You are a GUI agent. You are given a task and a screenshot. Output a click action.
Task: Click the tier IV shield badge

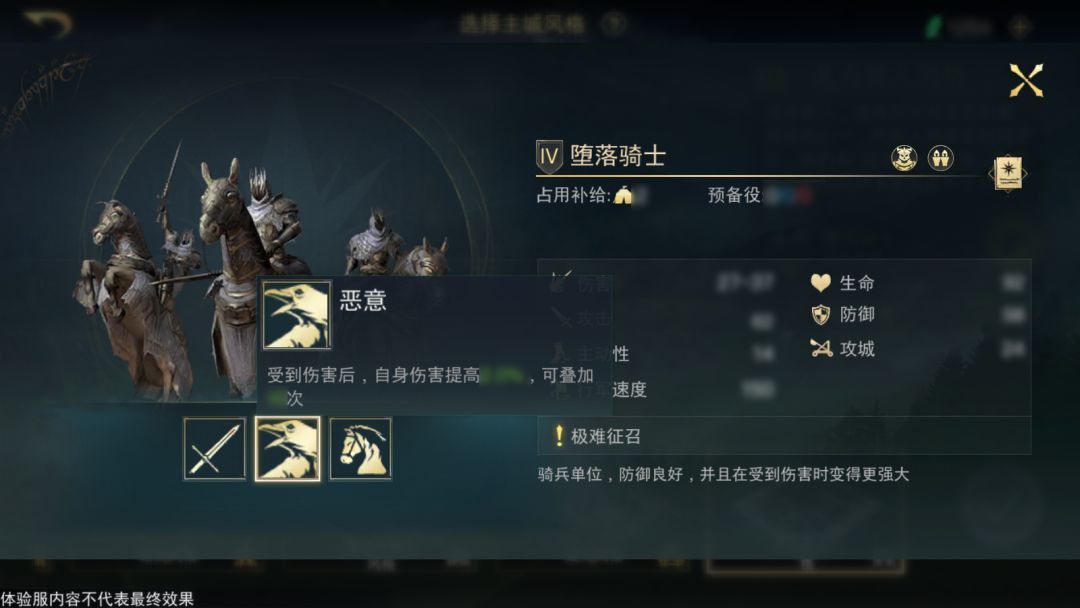tap(549, 157)
